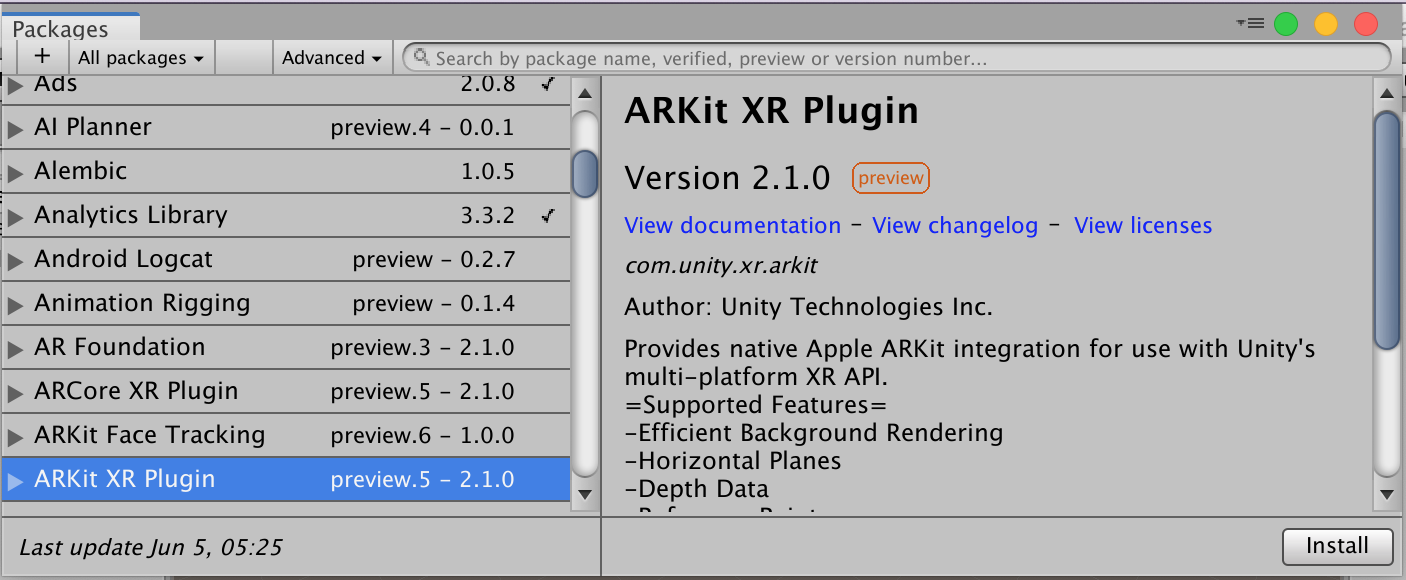Click the Last update Jun 5 status text
The height and width of the screenshot is (580, 1406).
click(151, 547)
